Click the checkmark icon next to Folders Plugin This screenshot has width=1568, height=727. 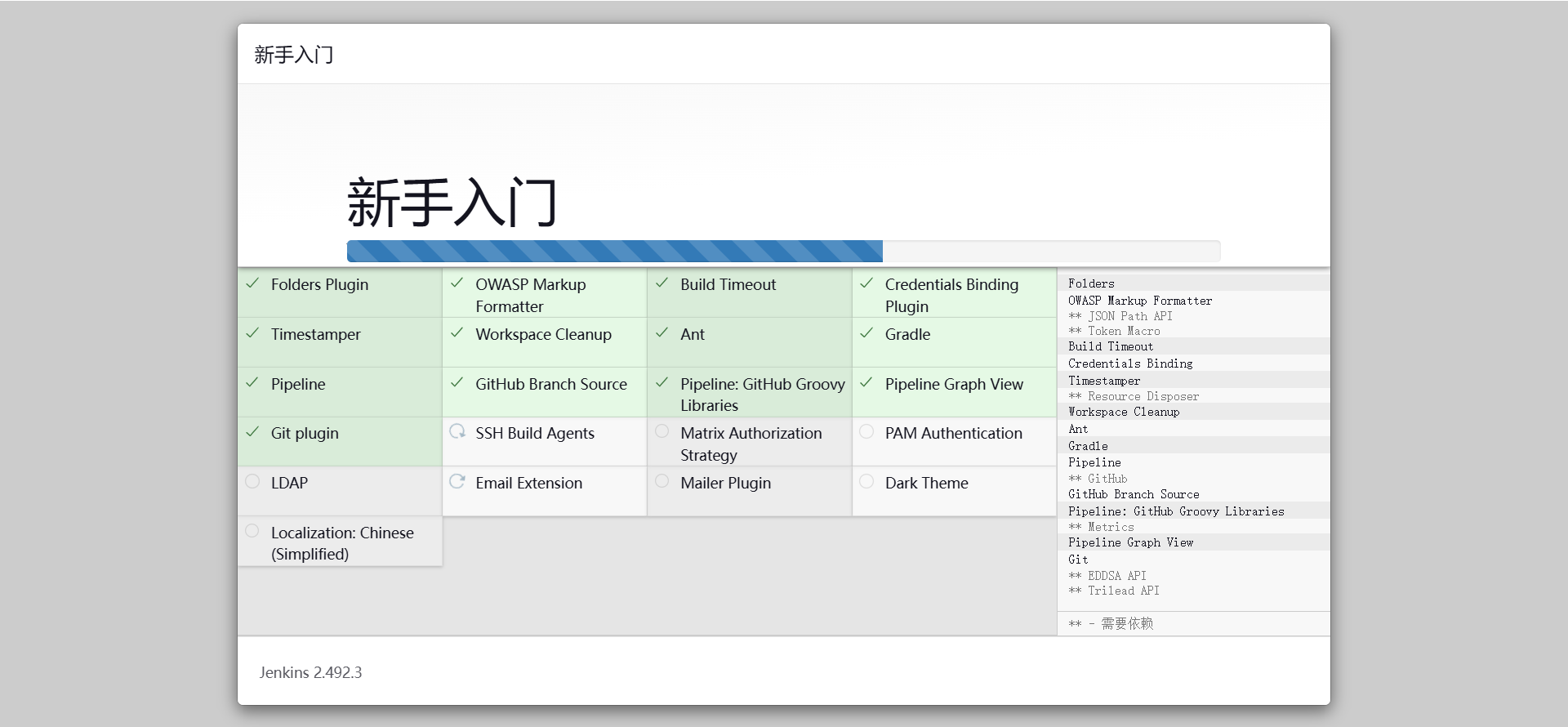pyautogui.click(x=252, y=283)
